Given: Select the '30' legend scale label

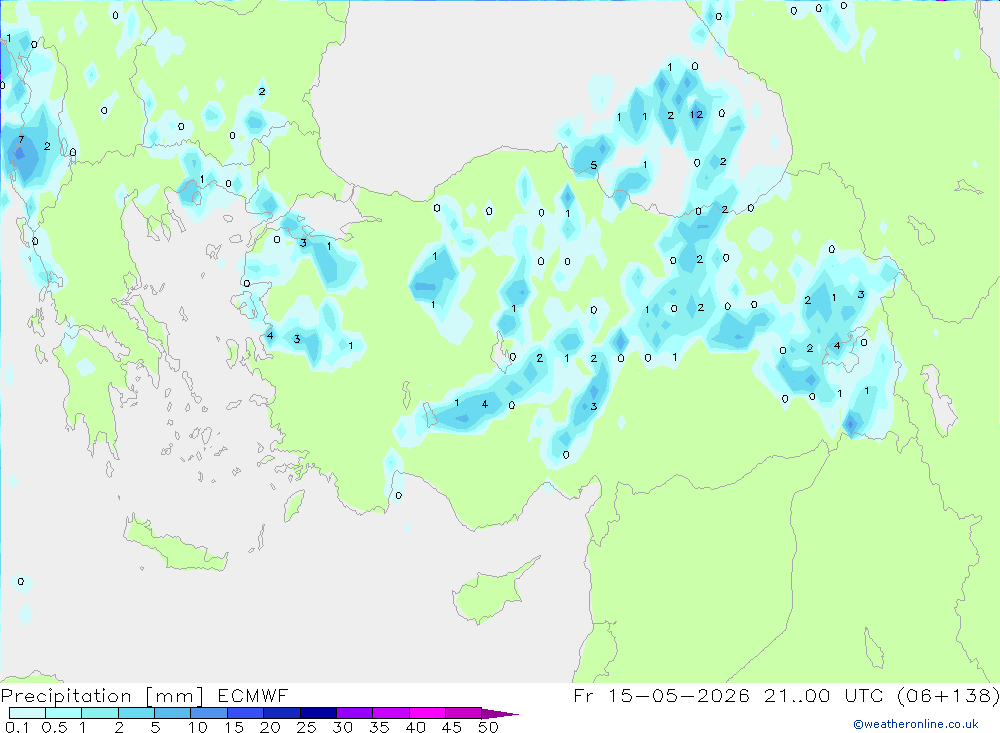Looking at the screenshot, I should [x=342, y=727].
